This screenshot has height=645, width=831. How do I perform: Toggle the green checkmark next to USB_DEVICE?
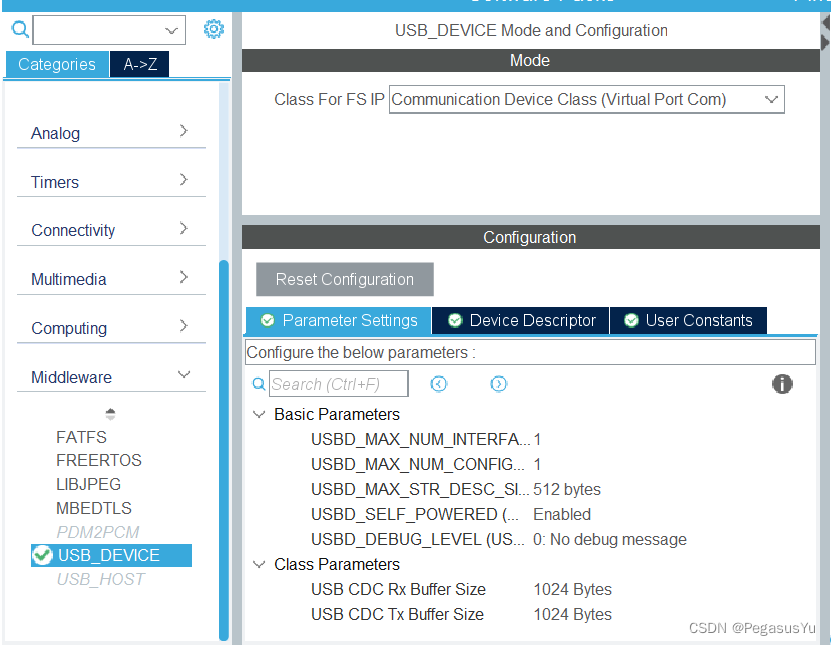click(42, 555)
